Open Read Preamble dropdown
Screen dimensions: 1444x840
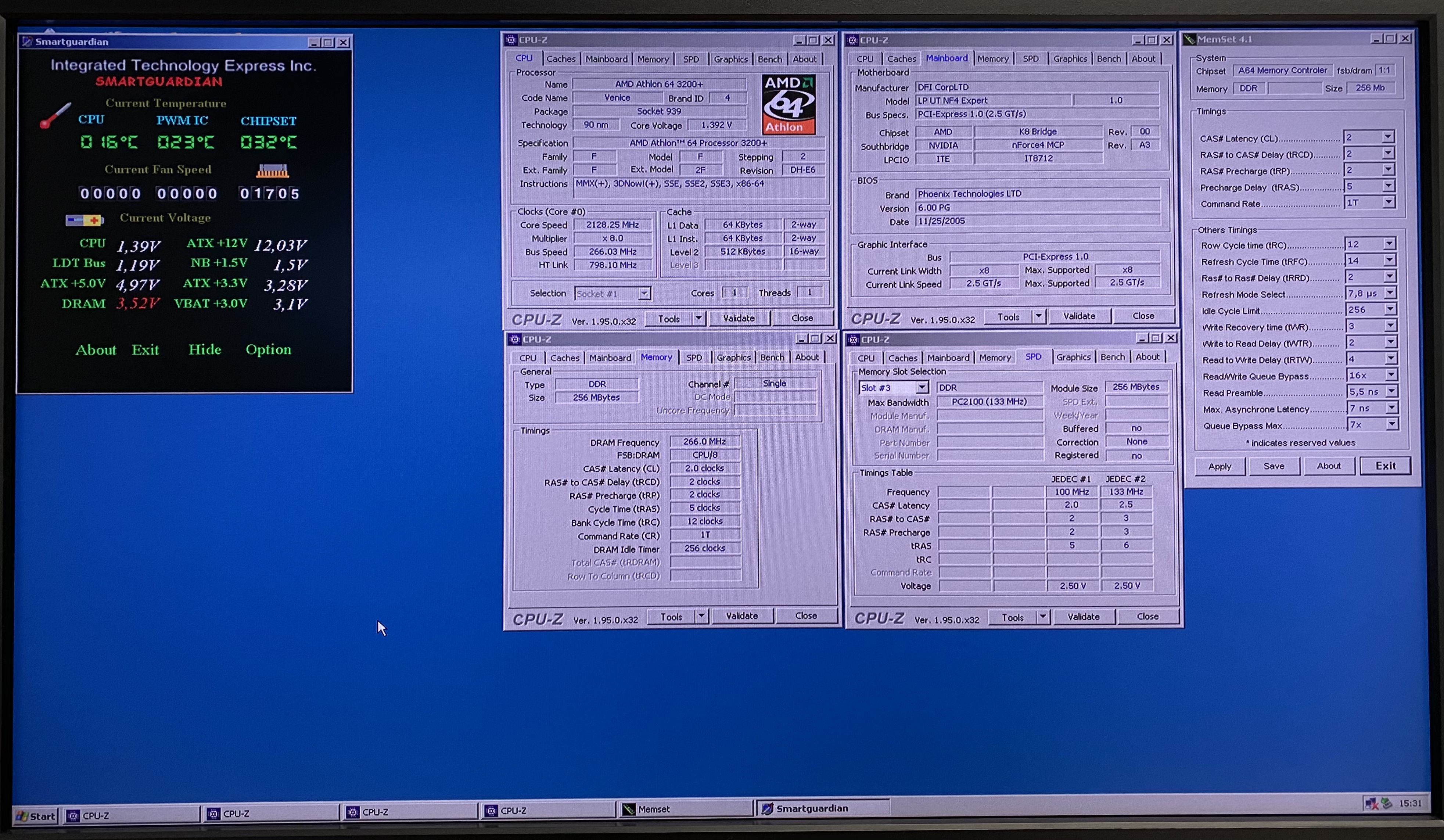(1391, 391)
